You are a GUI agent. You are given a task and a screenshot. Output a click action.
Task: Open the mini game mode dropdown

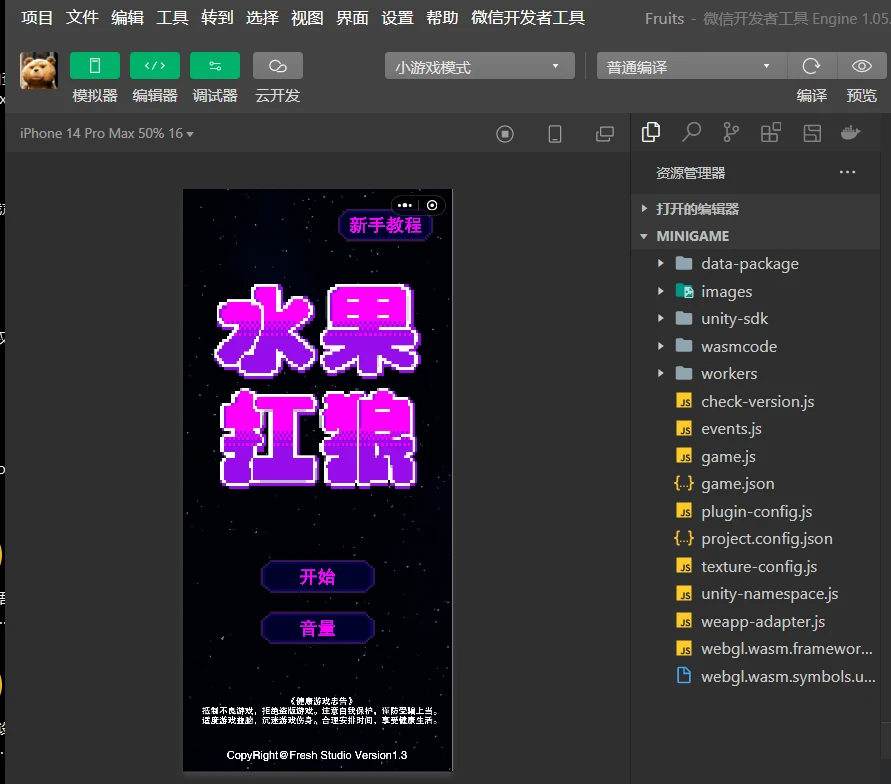click(479, 67)
